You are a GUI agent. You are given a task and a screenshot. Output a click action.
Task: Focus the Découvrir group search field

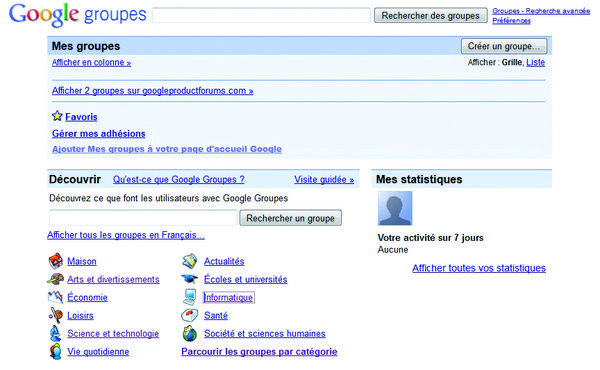(143, 218)
